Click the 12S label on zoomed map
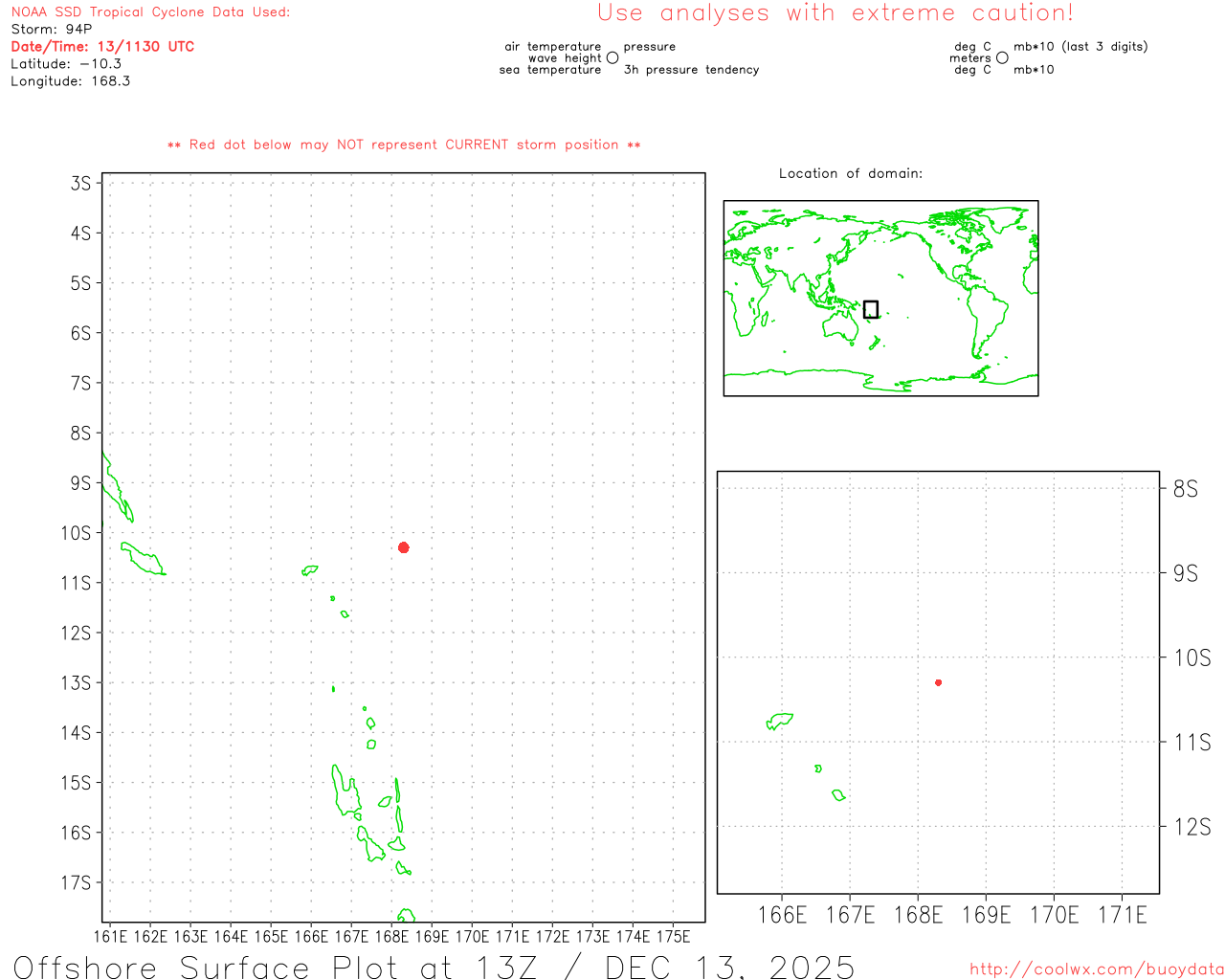This screenshot has height=980, width=1225. [1192, 827]
